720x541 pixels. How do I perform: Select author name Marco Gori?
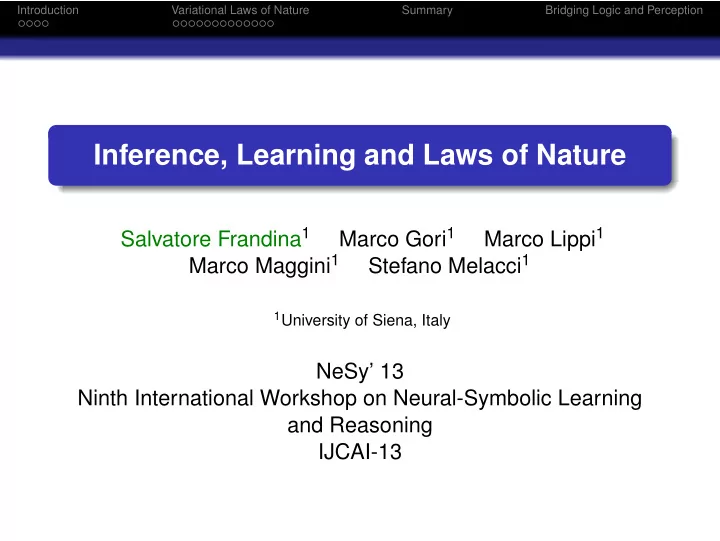point(393,239)
